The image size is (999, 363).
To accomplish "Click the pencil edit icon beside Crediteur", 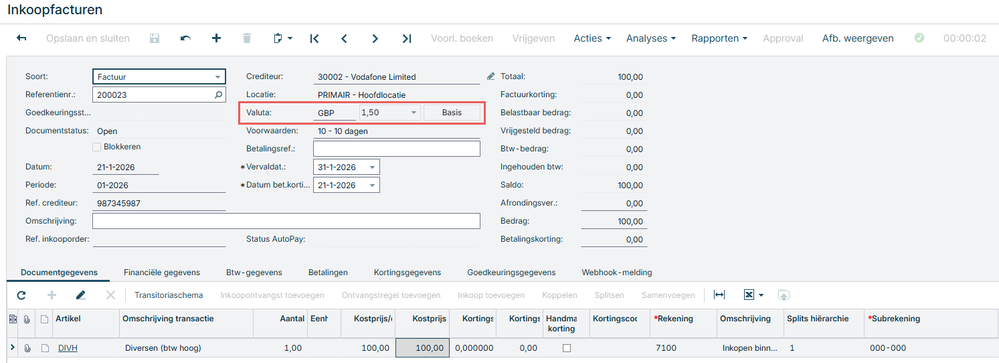I will click(x=490, y=76).
